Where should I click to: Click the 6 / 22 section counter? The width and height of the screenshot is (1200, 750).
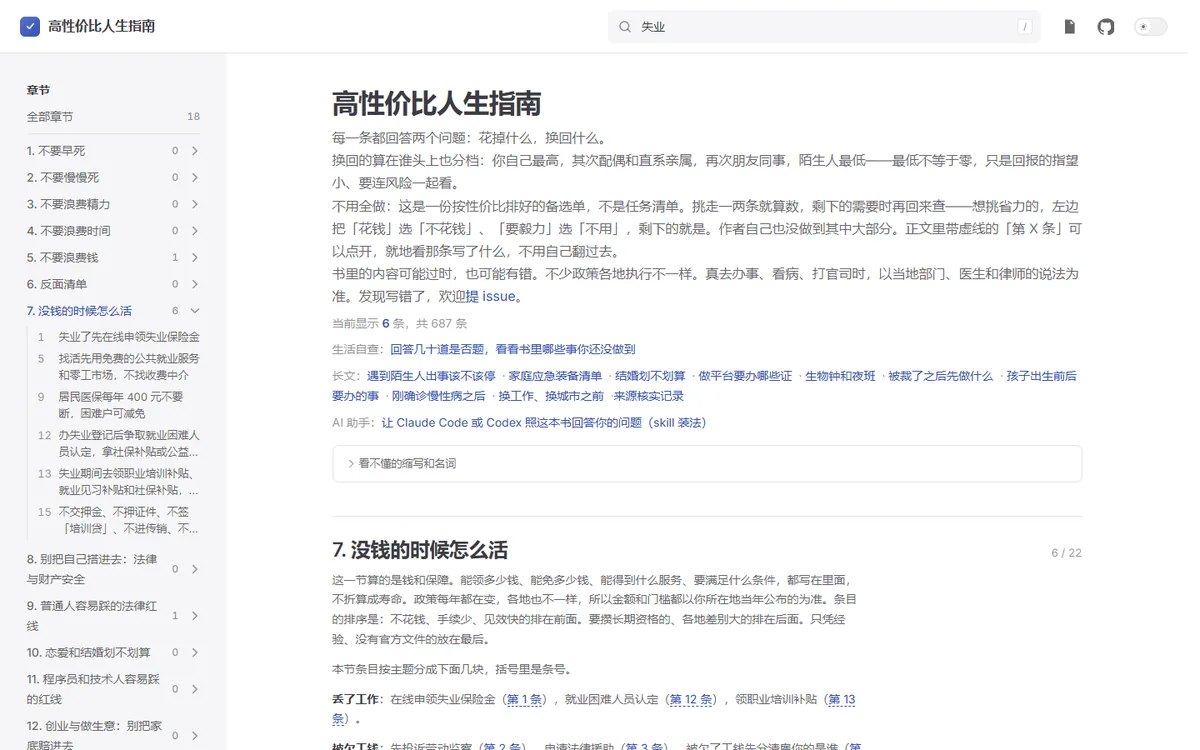click(1066, 553)
